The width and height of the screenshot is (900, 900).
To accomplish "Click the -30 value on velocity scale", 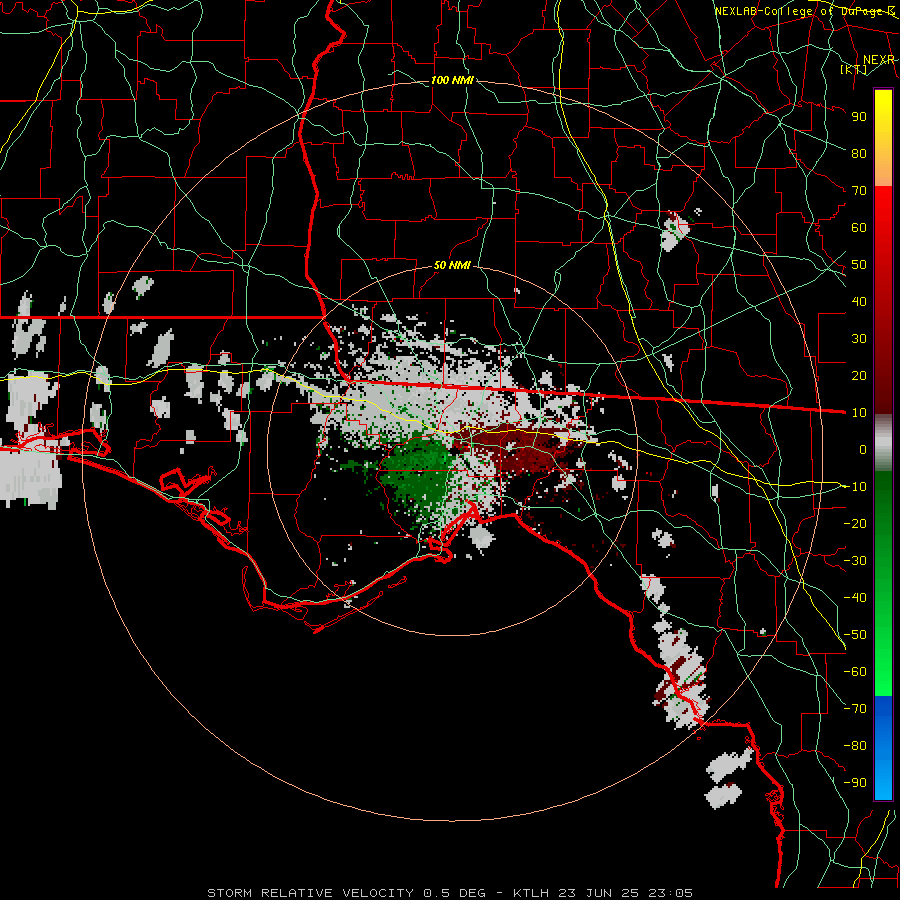I will pyautogui.click(x=855, y=561).
